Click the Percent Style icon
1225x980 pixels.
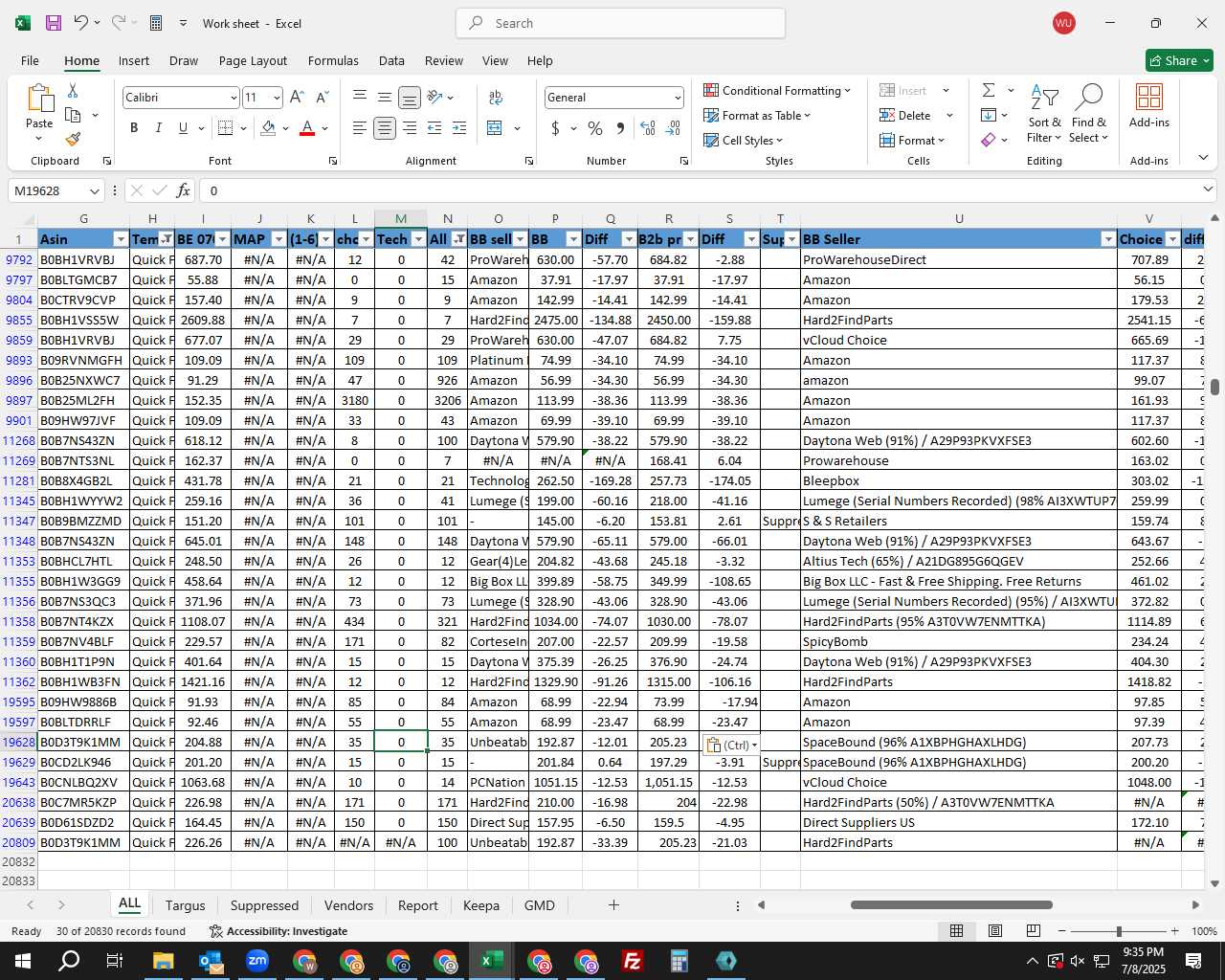point(595,128)
